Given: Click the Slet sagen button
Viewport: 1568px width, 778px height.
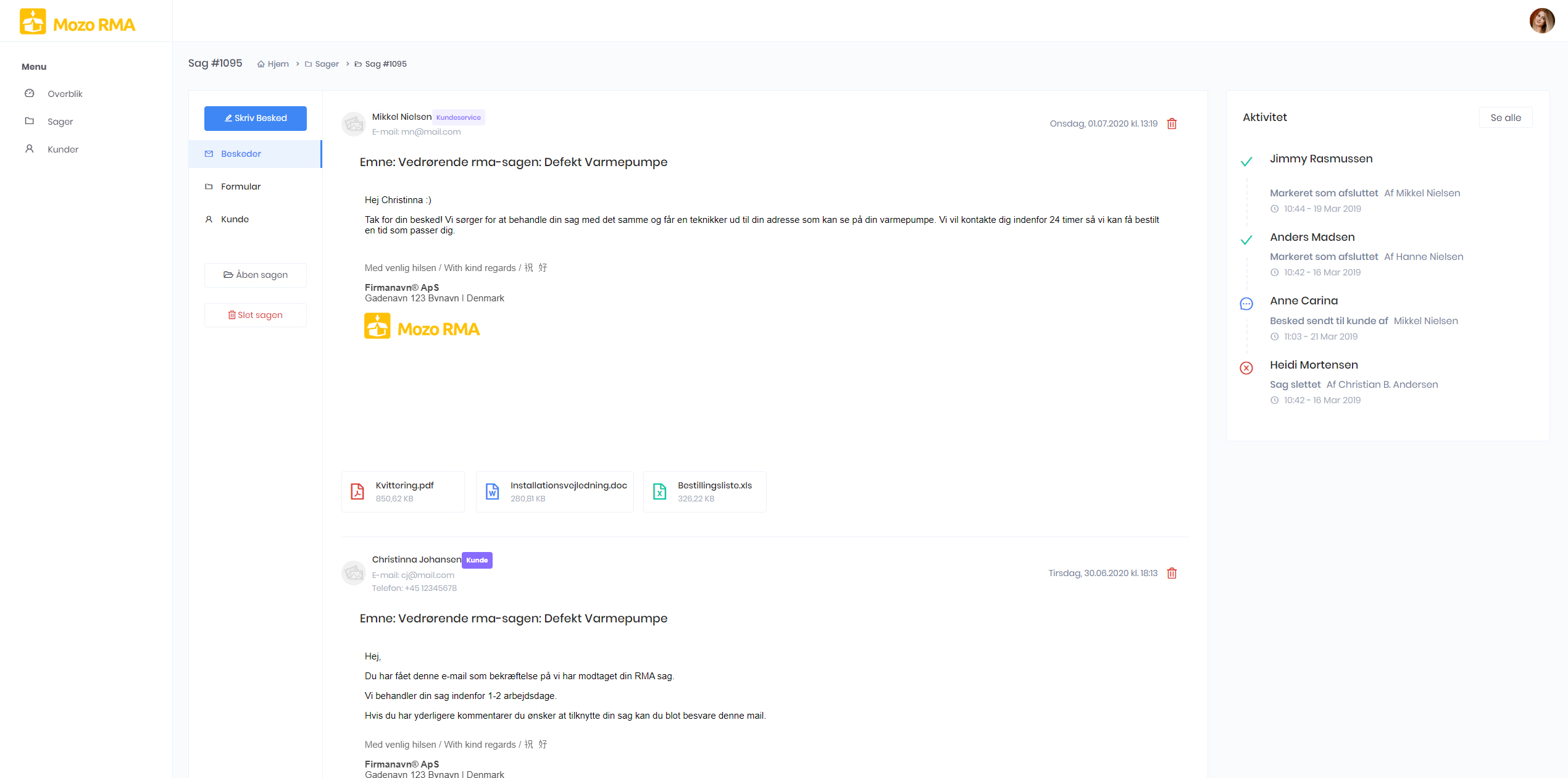Looking at the screenshot, I should tap(256, 316).
